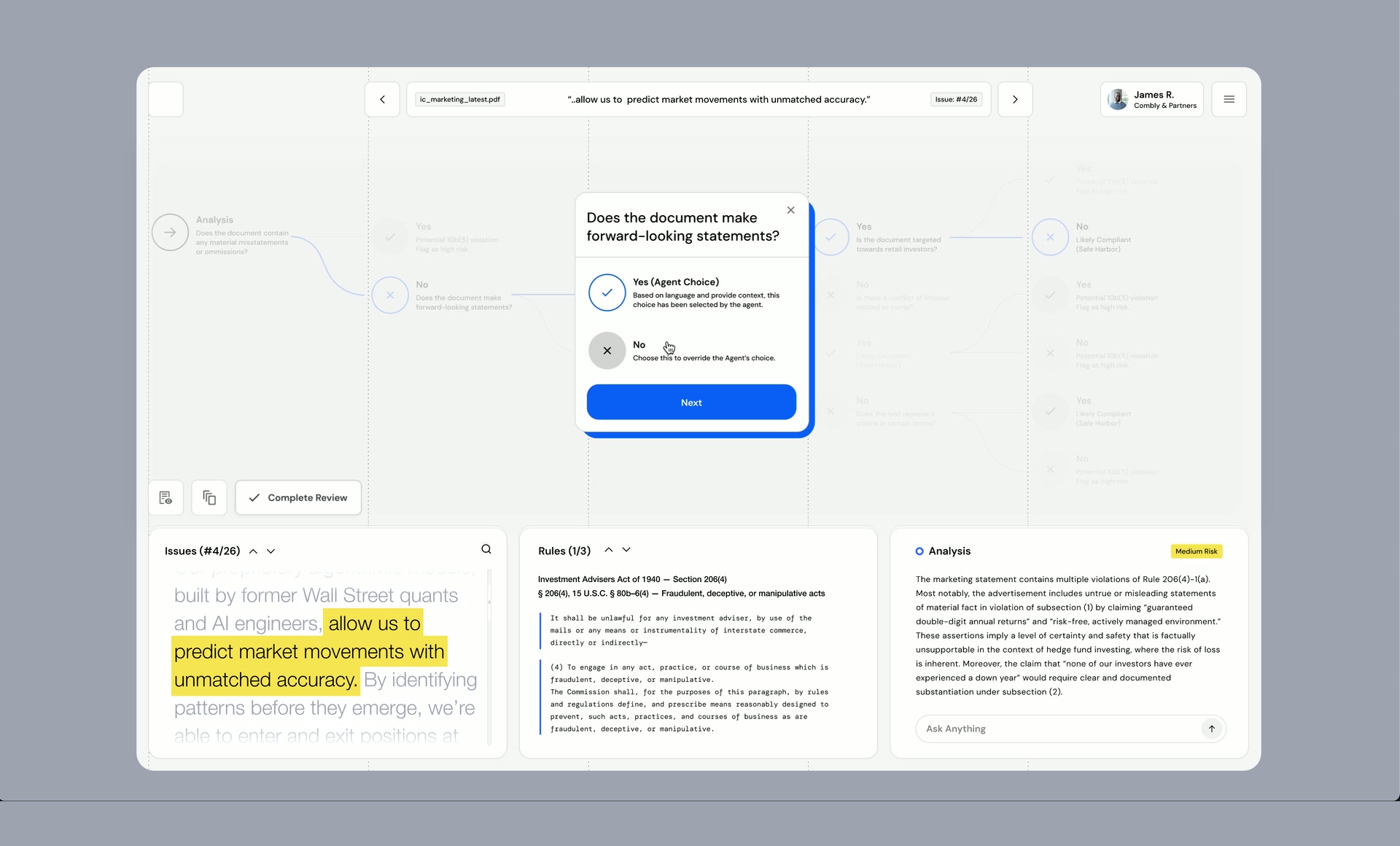
Task: Go to previous issue with left arrow
Action: pyautogui.click(x=382, y=99)
